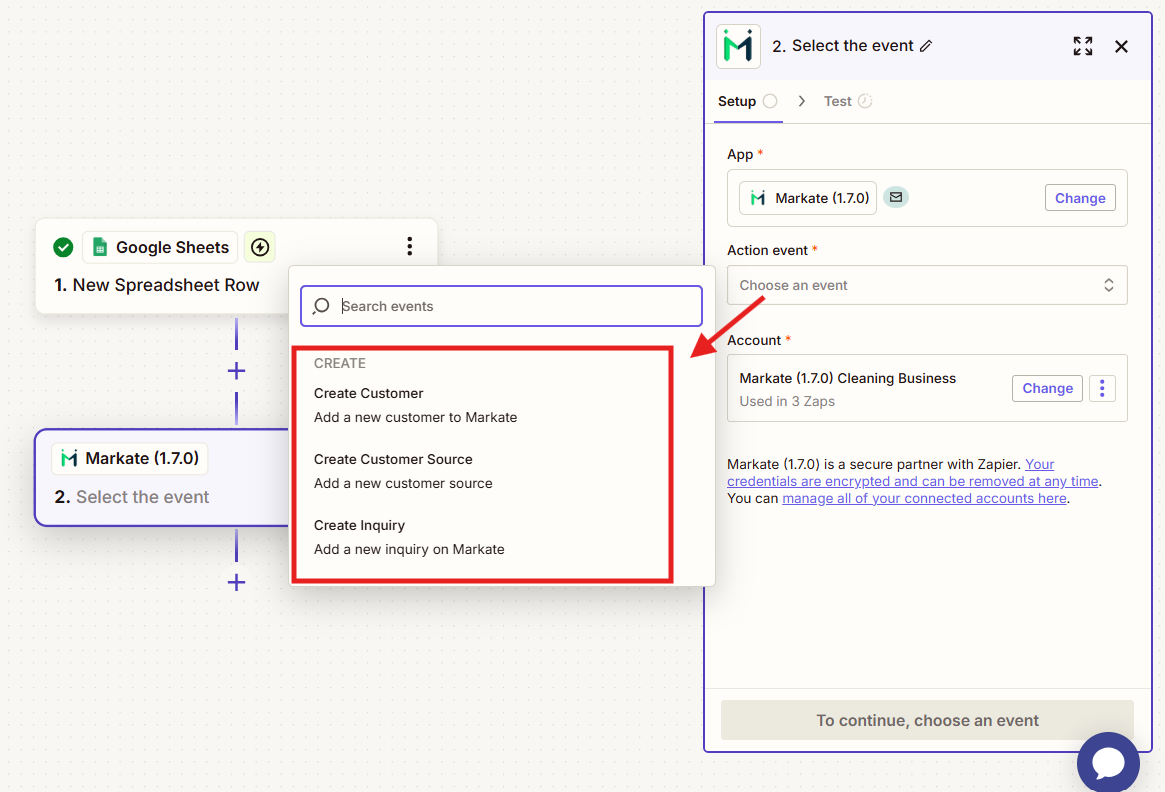Click the green check status on Google Sheets step

click(x=63, y=247)
